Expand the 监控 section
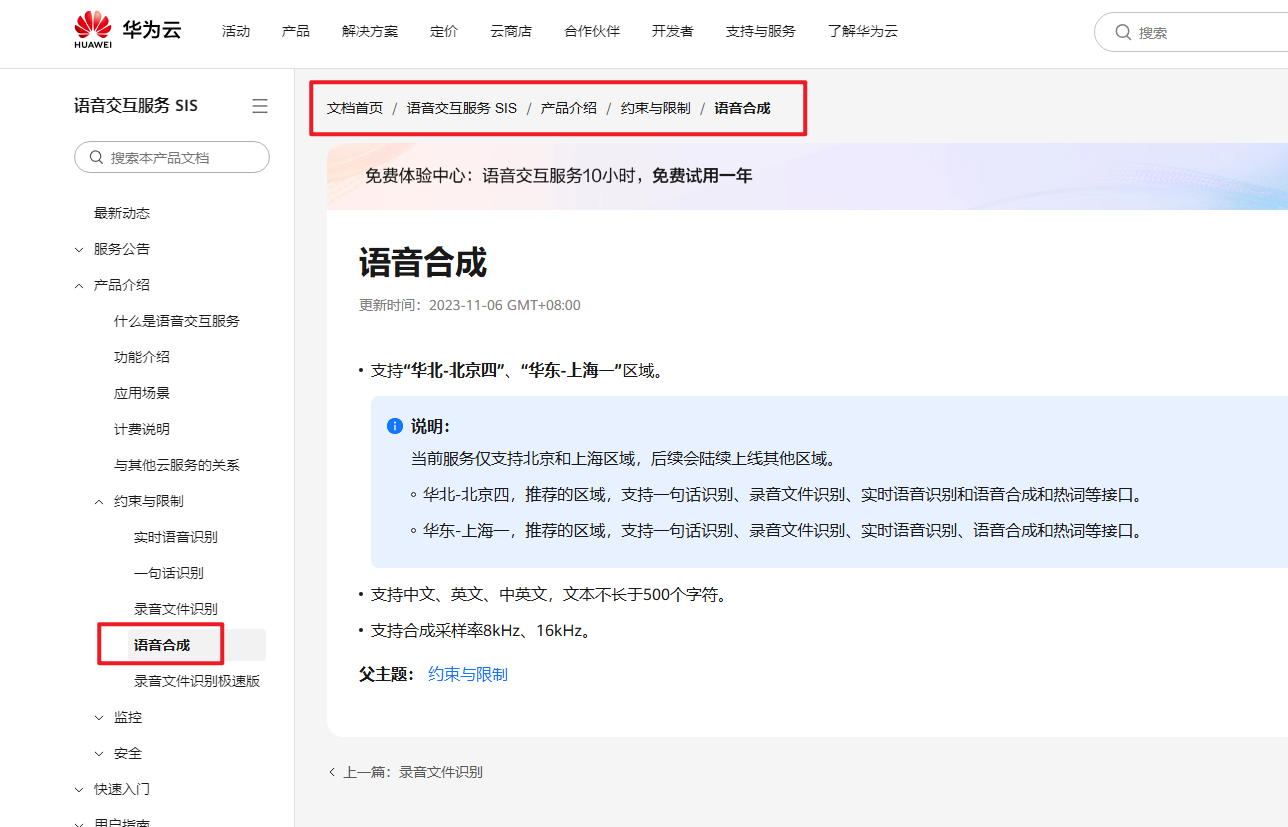Screen dimensions: 1288x827 coord(99,717)
